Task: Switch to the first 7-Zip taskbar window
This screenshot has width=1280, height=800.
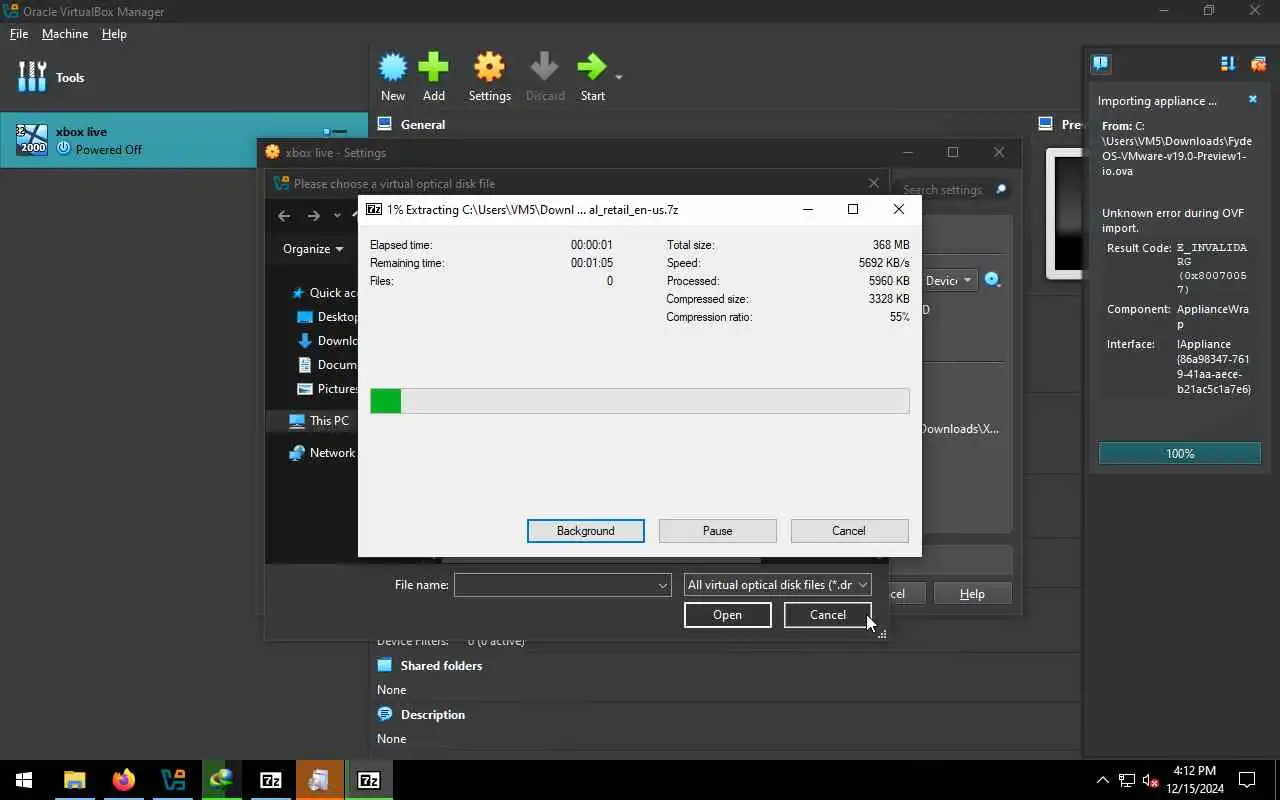Action: pos(270,780)
